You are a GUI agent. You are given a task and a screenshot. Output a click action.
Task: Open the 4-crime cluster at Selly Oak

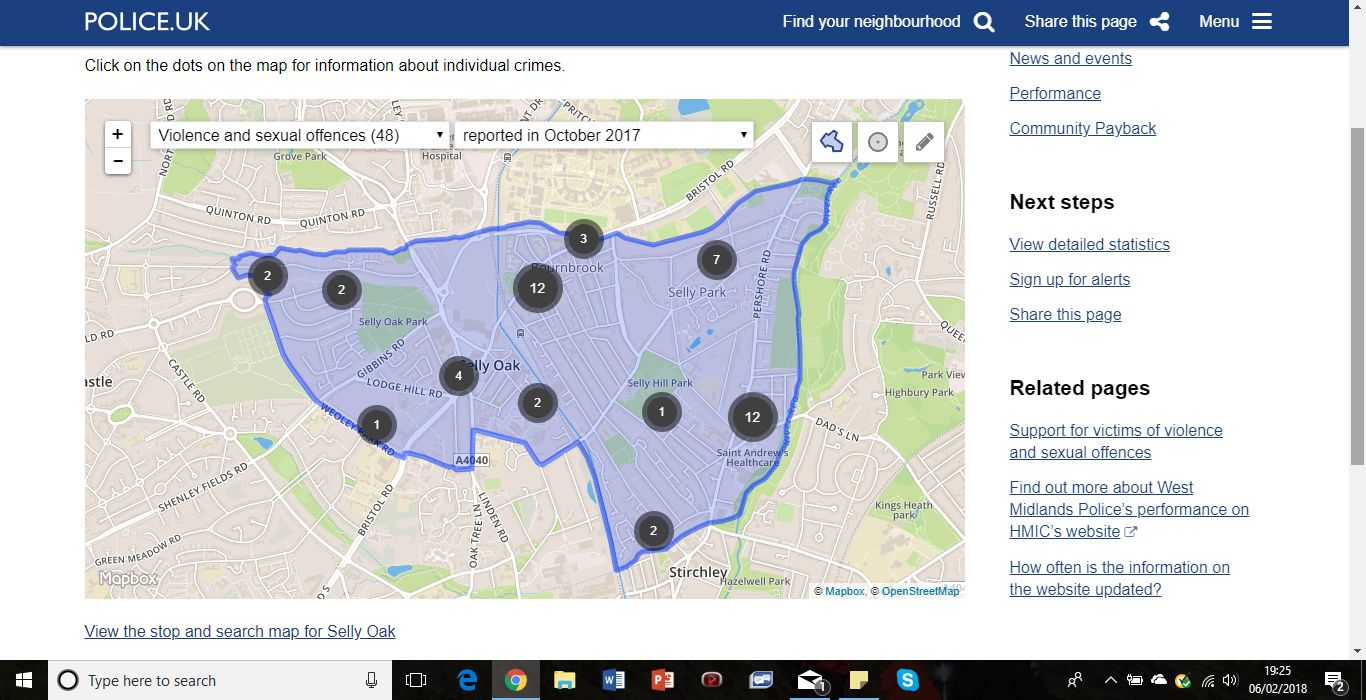(x=458, y=376)
